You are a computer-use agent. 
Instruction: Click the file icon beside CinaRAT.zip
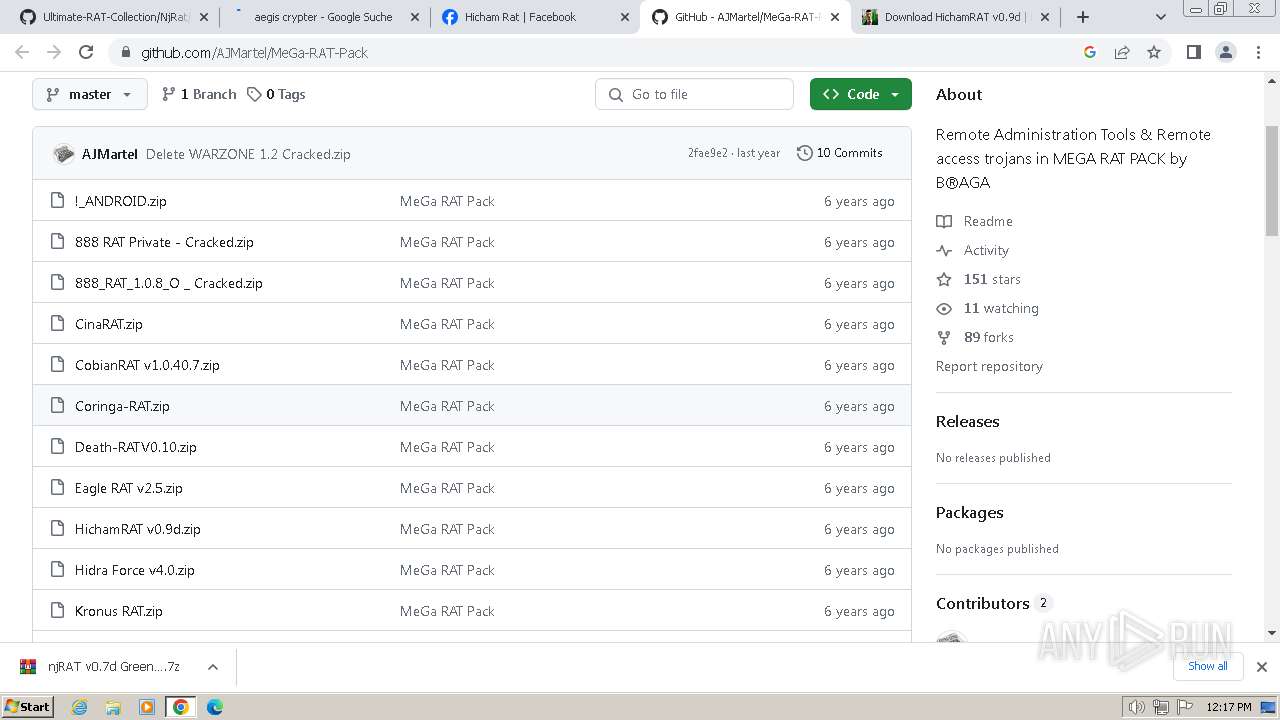(x=57, y=324)
